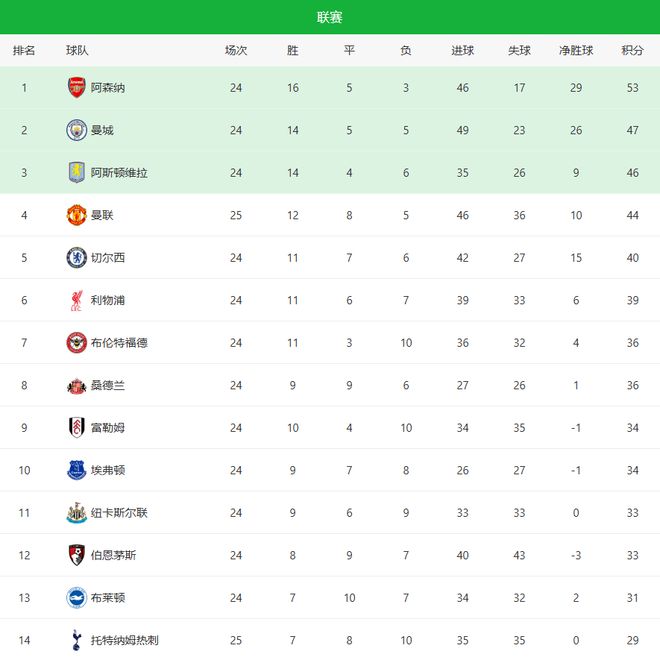Click the Sunderland club crest icon

tap(77, 385)
